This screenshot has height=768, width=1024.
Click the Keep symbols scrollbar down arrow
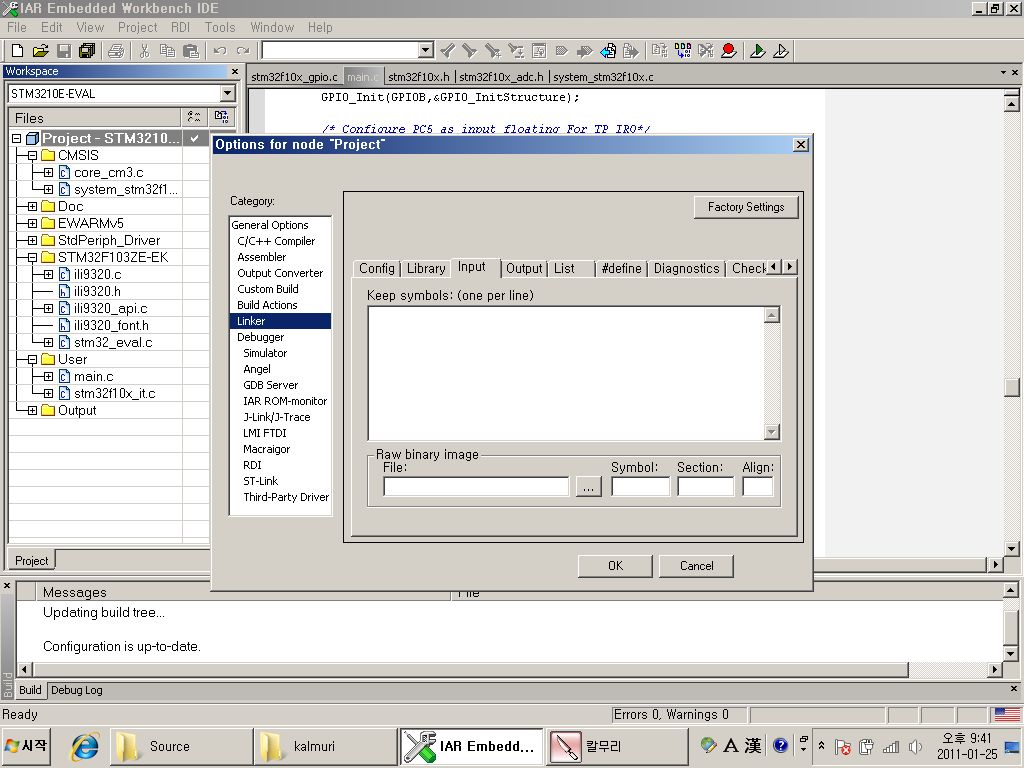click(772, 432)
